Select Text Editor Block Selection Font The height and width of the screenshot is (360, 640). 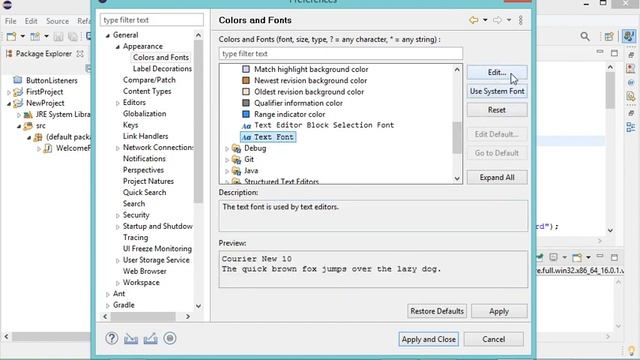click(x=324, y=125)
